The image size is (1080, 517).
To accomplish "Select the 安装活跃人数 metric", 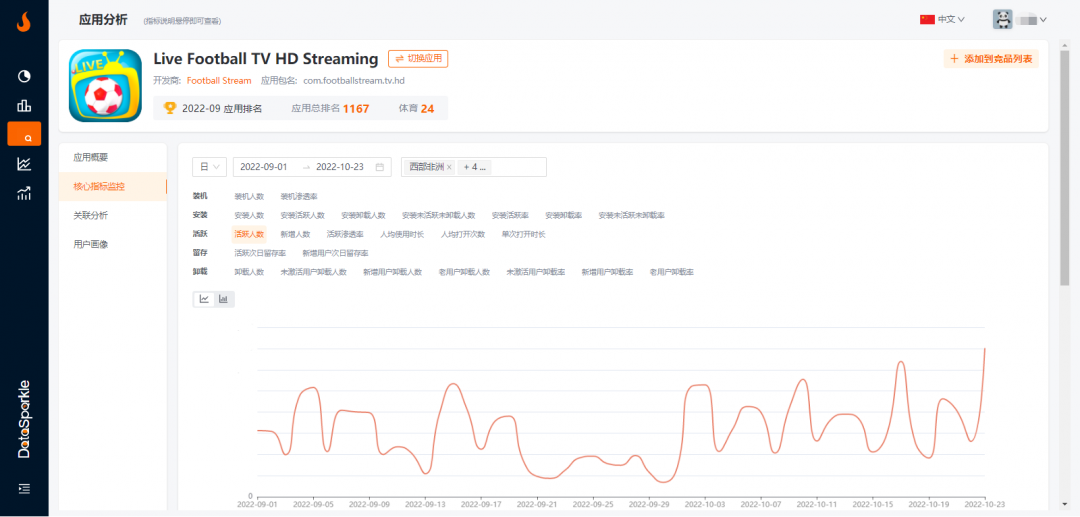I will click(302, 215).
